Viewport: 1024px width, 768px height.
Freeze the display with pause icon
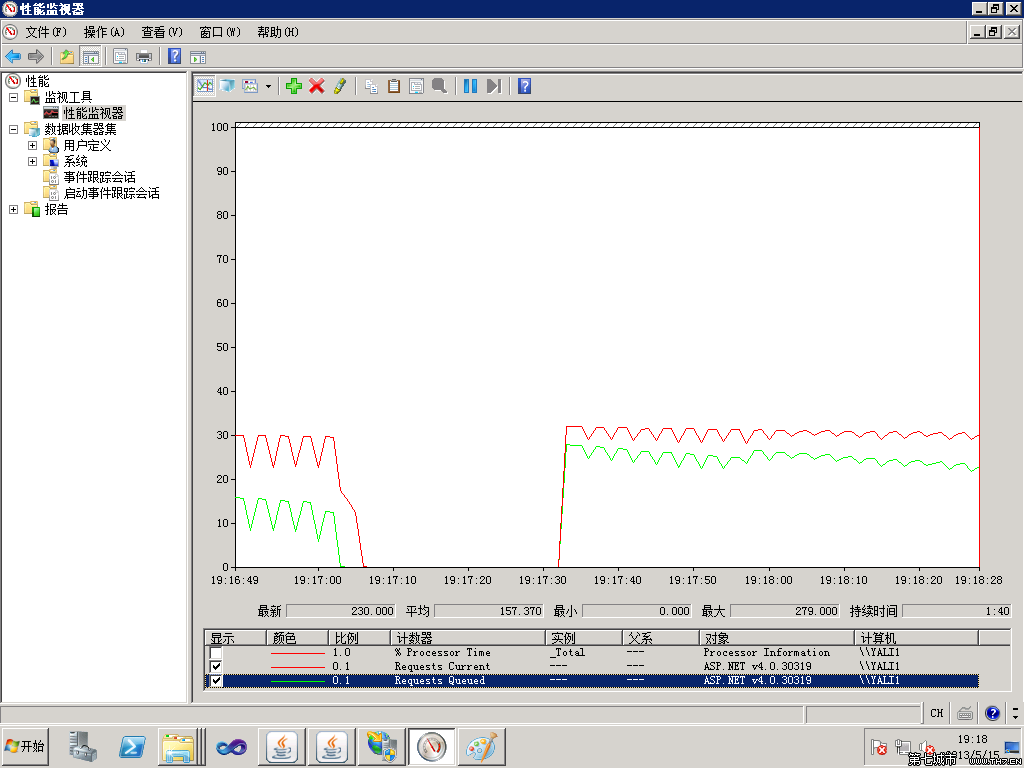tap(470, 86)
